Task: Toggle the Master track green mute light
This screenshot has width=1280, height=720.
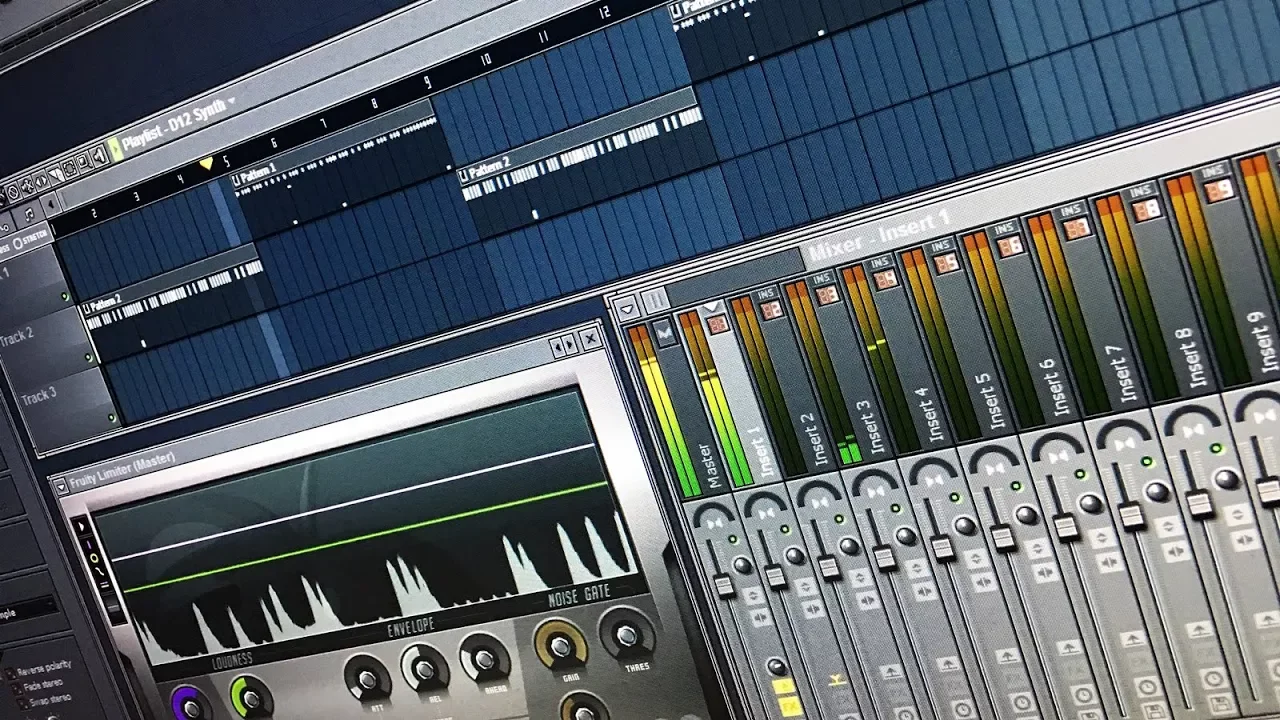Action: [733, 540]
